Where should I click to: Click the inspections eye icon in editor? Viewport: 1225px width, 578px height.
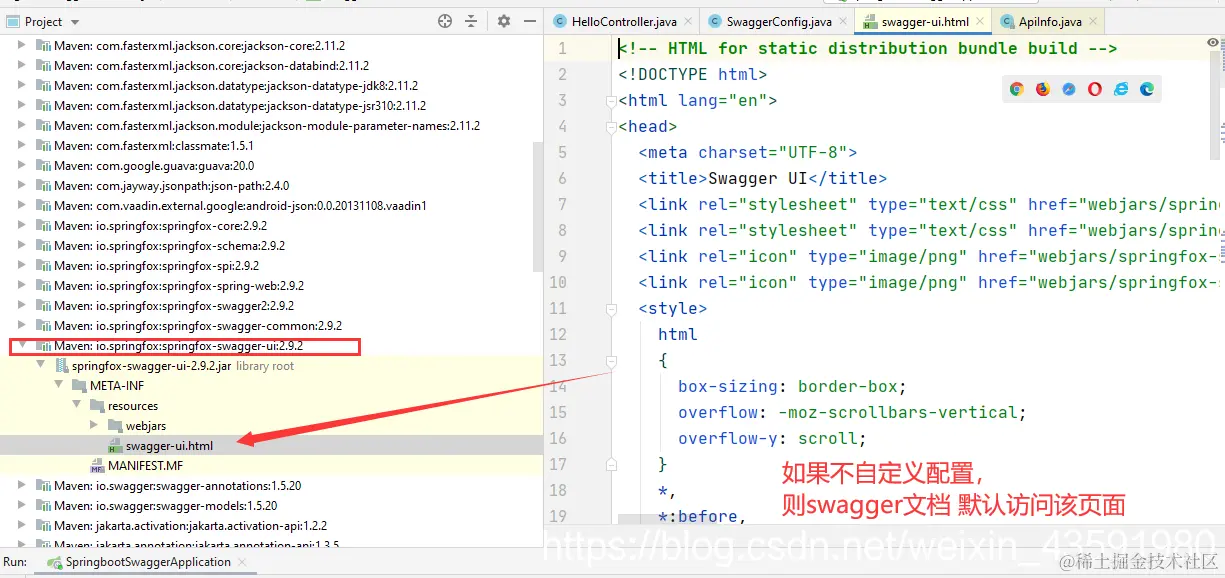pyautogui.click(x=1213, y=44)
